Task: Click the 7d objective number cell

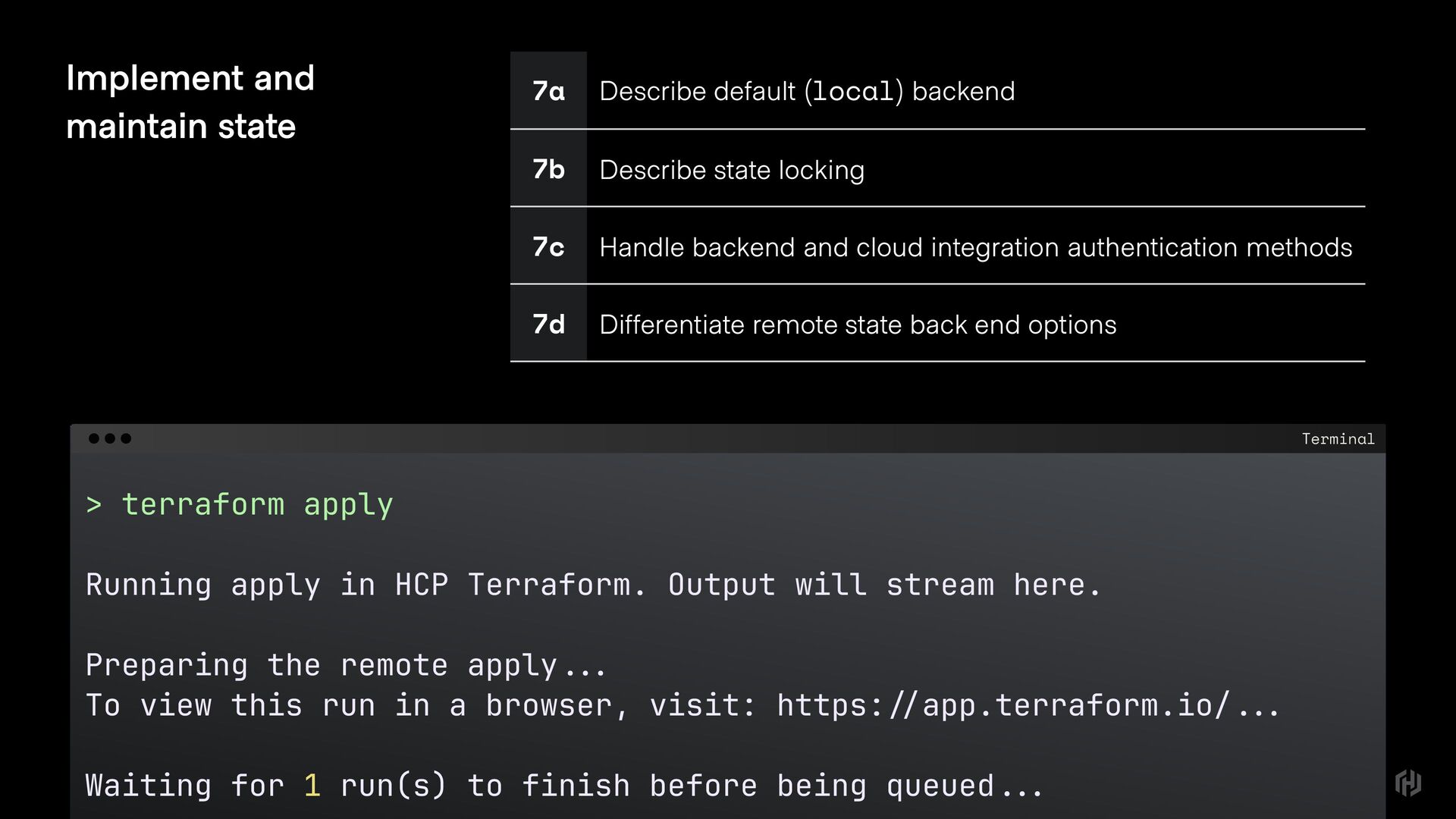Action: point(548,323)
